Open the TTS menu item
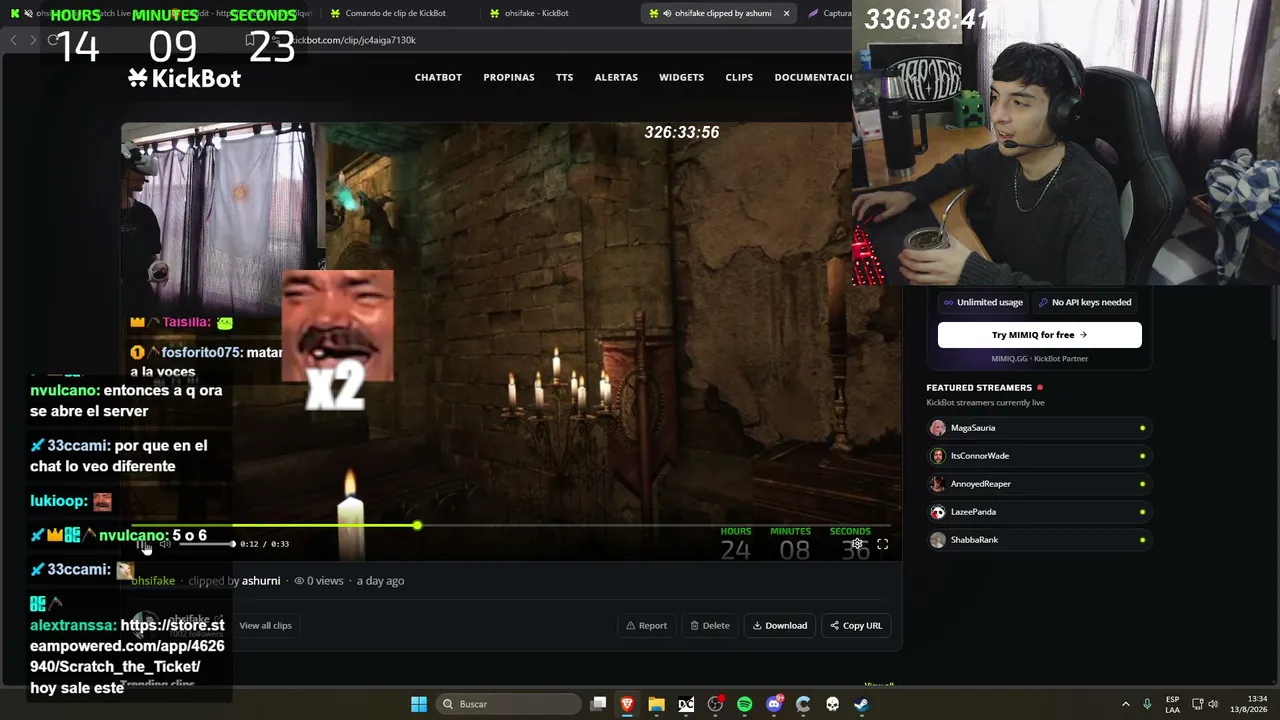 point(565,77)
